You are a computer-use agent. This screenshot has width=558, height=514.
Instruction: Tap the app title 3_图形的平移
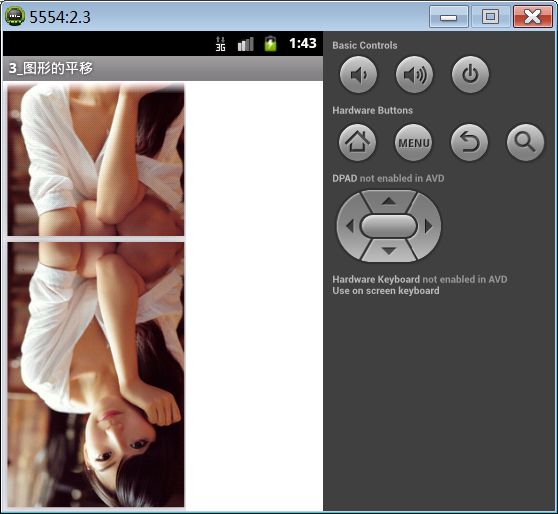click(51, 68)
